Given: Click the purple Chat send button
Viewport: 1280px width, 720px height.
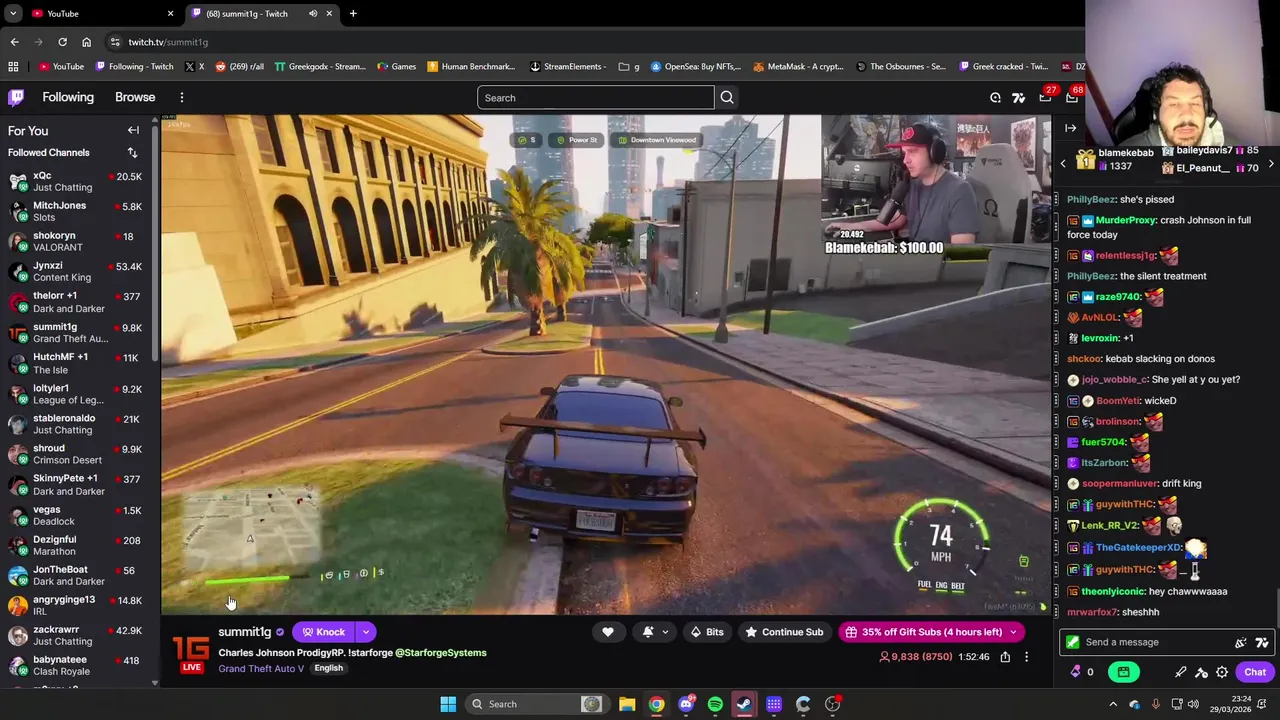Looking at the screenshot, I should (x=1255, y=672).
